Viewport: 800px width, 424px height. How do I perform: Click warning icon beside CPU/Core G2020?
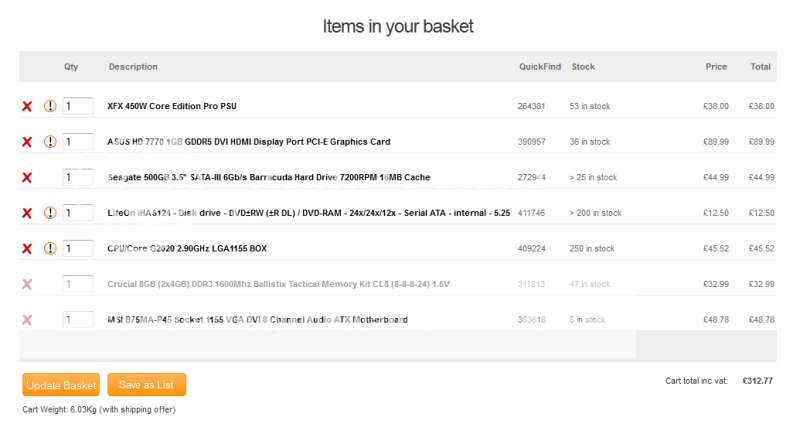pos(50,248)
